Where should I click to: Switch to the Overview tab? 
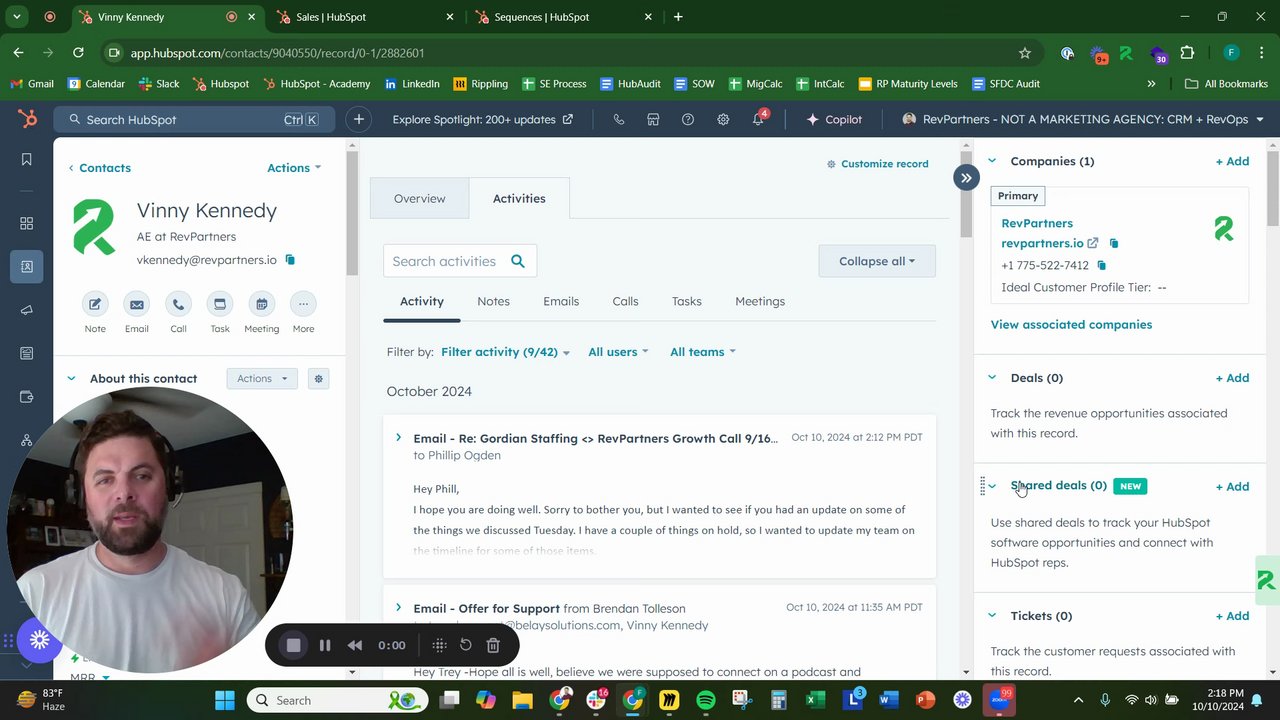coord(419,198)
